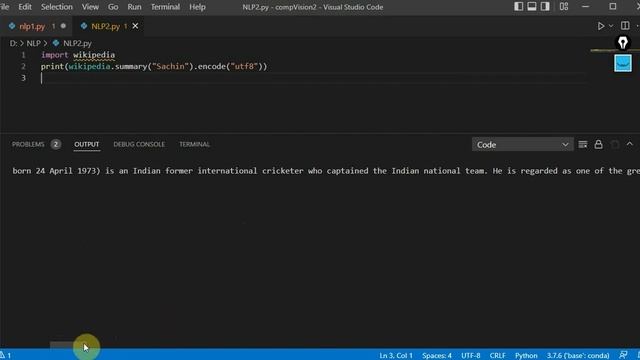
Task: Minimize the VS Code window
Action: (585, 7)
